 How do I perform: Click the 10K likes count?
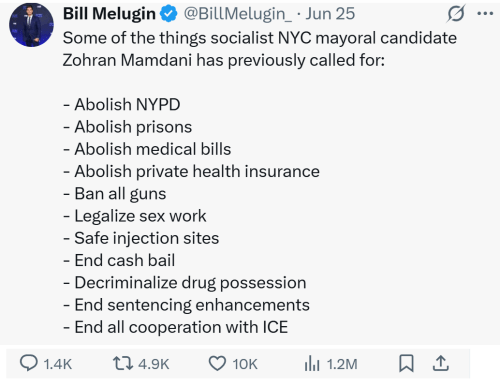point(245,364)
